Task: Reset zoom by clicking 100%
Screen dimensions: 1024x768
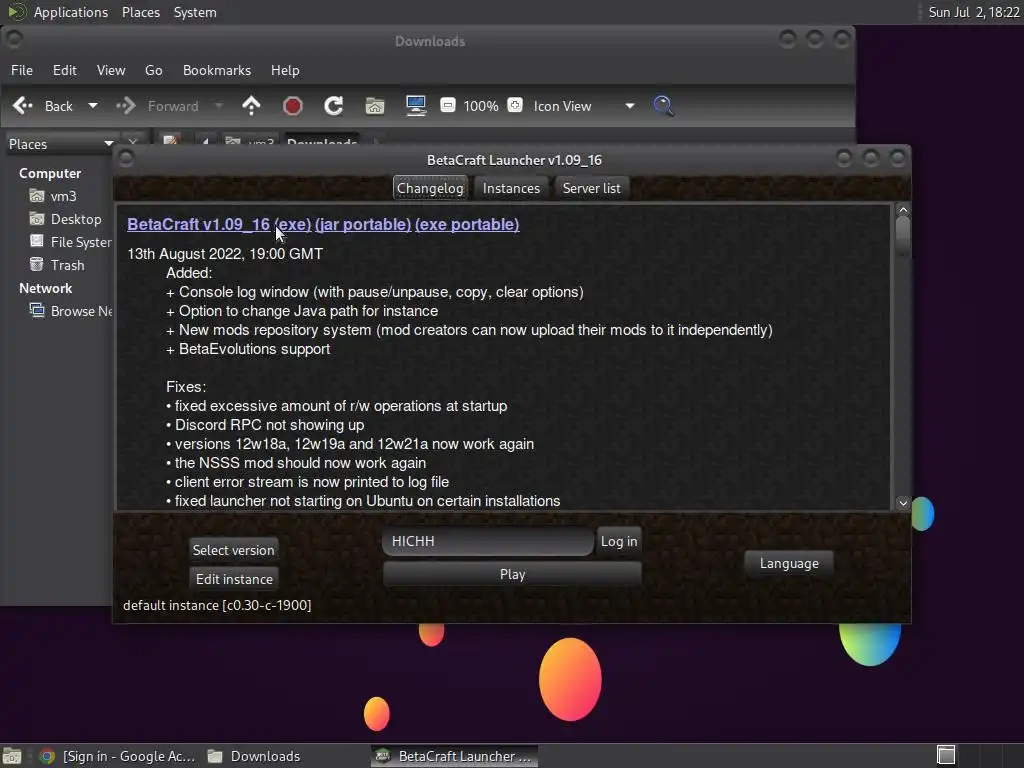Action: [481, 106]
